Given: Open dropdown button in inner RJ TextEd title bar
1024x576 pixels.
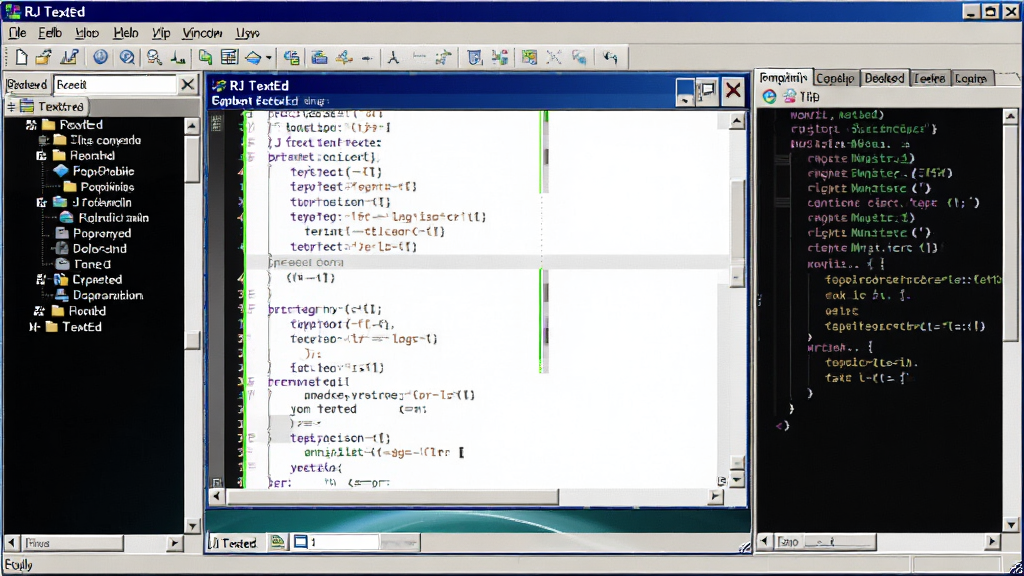Looking at the screenshot, I should pos(684,91).
